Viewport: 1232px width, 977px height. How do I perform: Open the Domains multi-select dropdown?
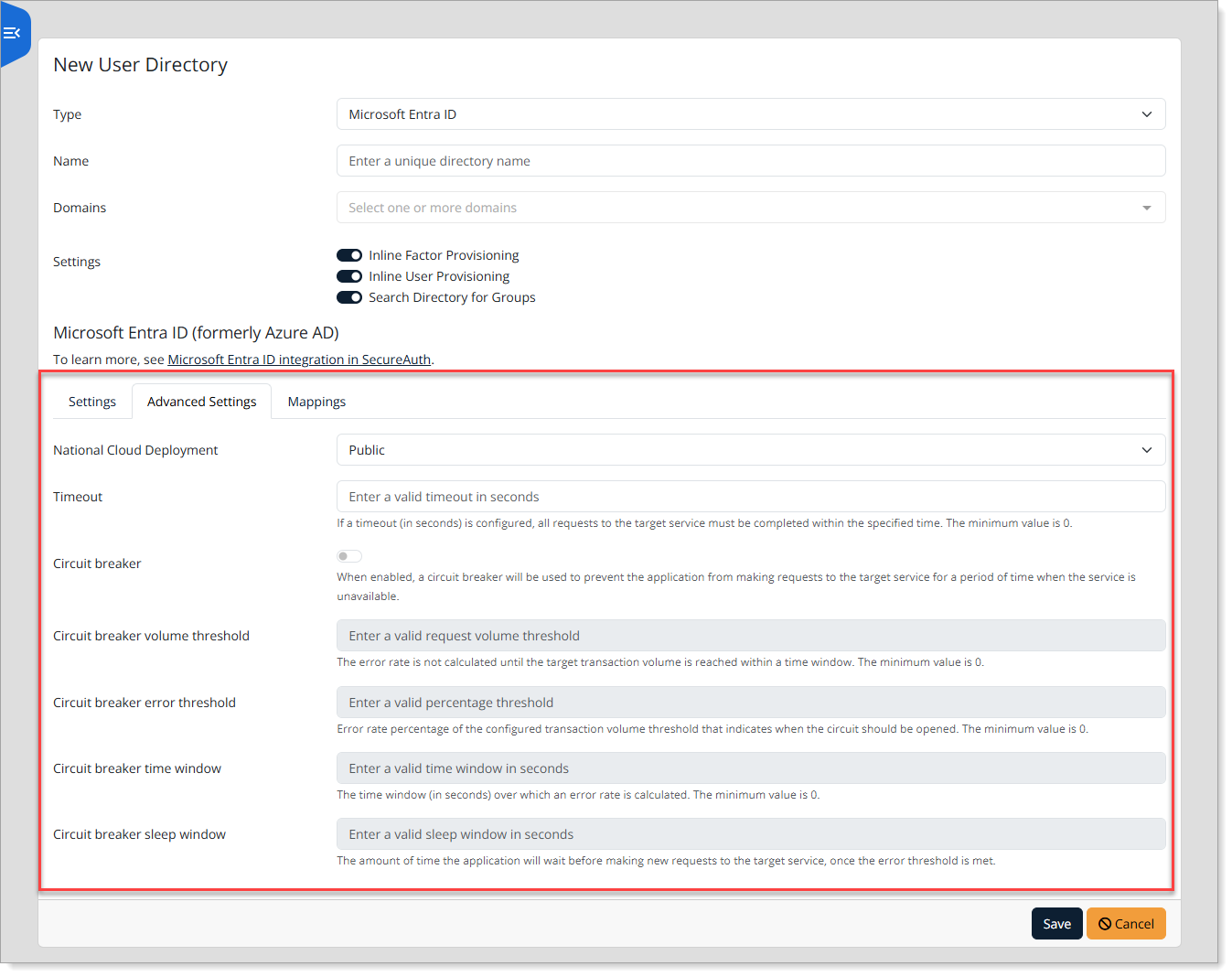coord(751,208)
